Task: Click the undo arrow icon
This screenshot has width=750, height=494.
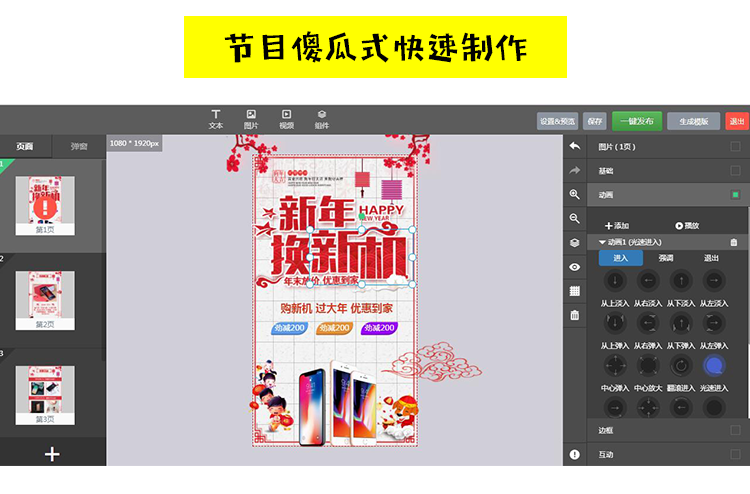Action: (x=574, y=146)
